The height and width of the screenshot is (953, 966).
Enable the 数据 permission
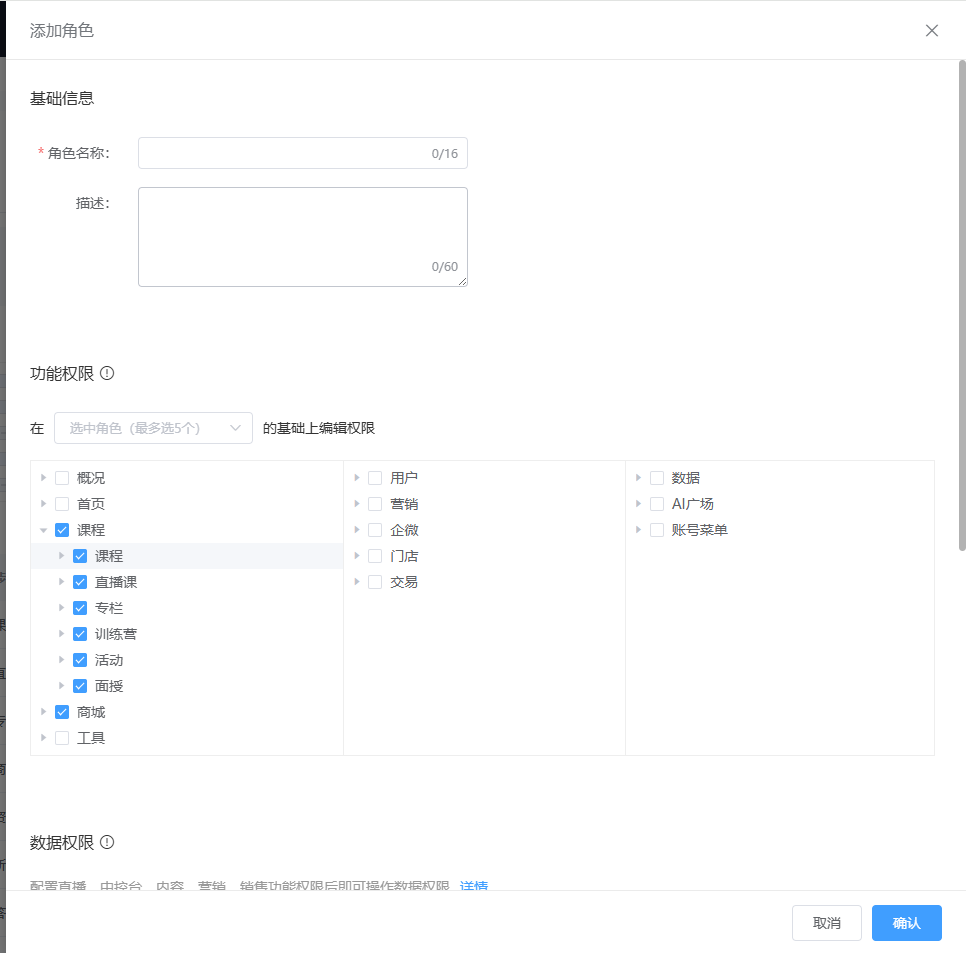[x=657, y=477]
